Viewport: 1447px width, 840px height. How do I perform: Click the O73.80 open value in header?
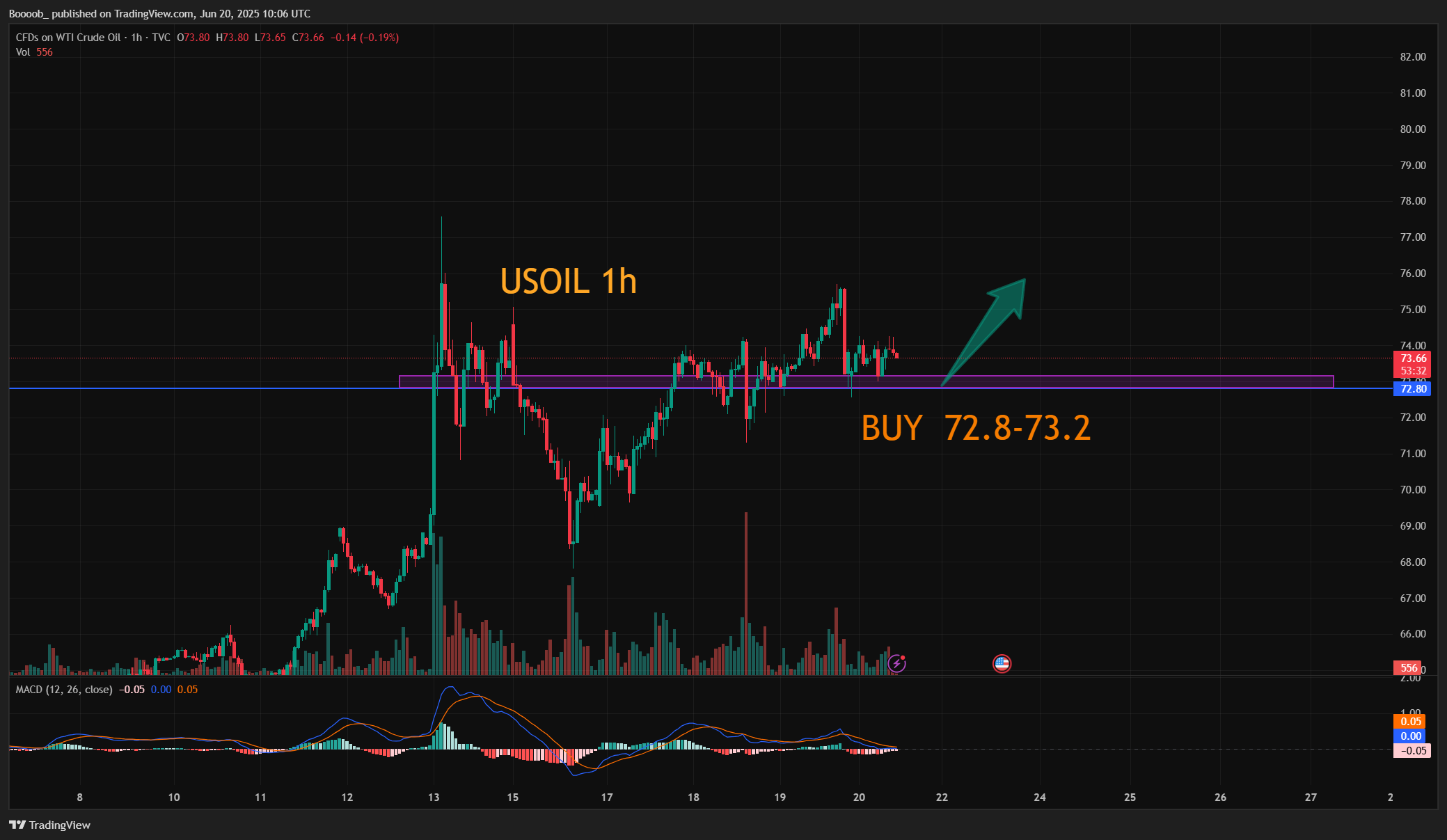193,38
